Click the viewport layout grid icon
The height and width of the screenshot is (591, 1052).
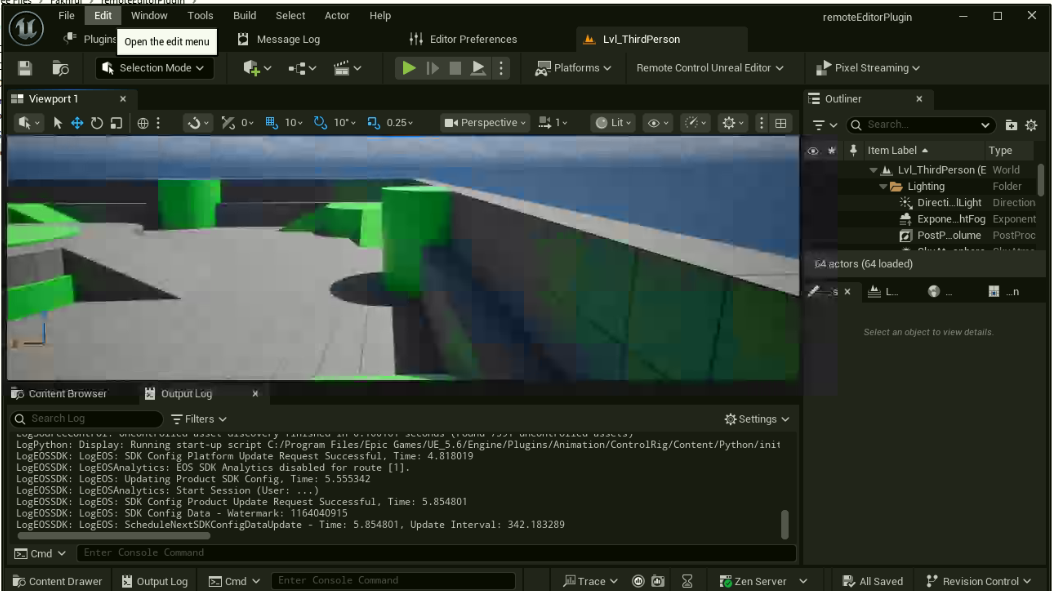781,123
